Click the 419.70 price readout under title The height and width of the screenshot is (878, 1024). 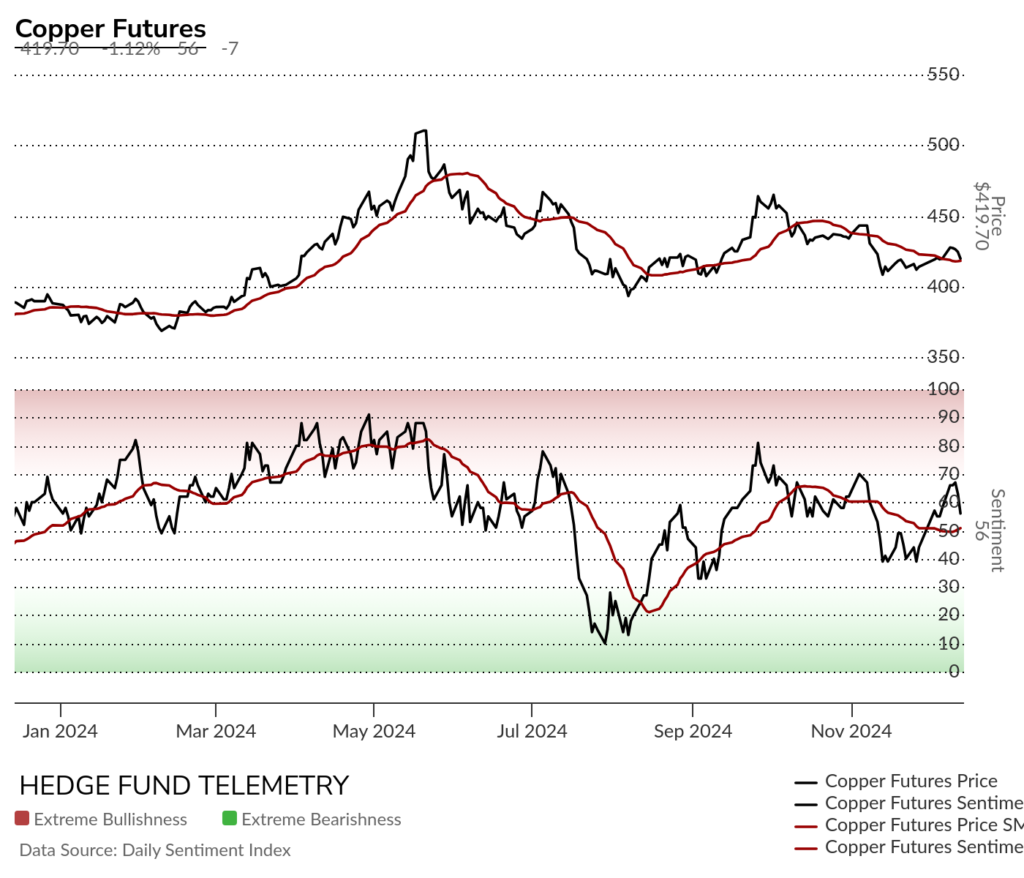pyautogui.click(x=50, y=49)
